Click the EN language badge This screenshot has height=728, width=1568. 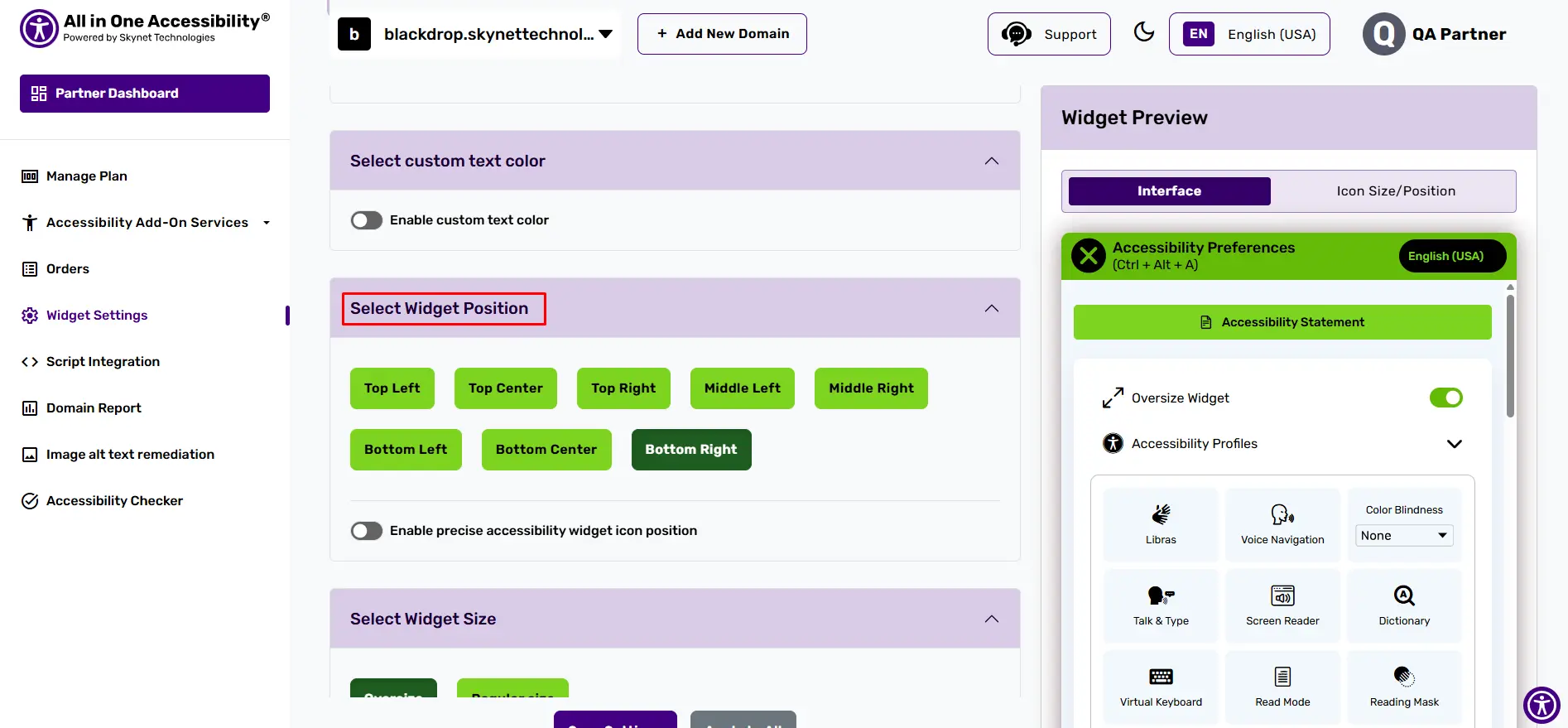coord(1199,34)
